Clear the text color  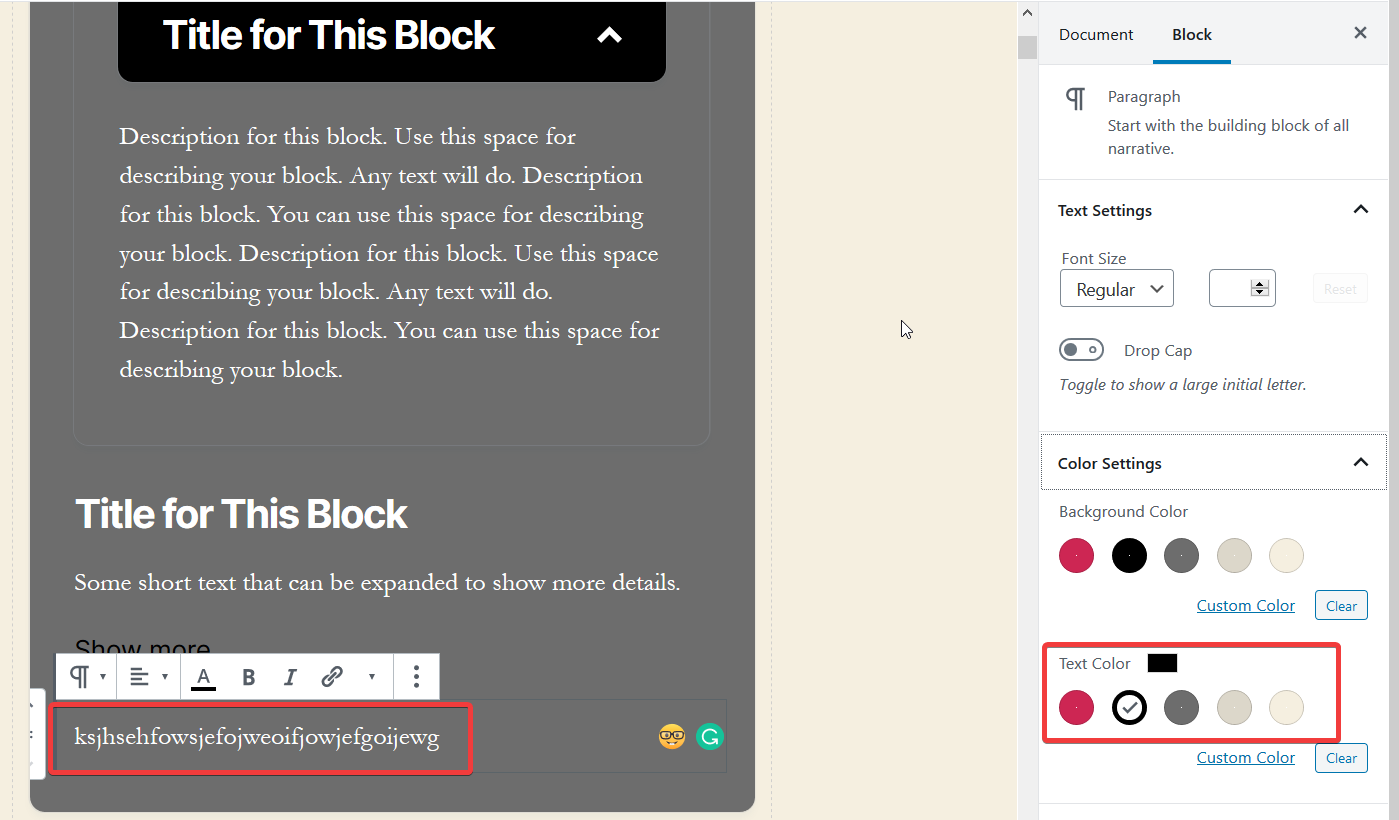tap(1341, 757)
